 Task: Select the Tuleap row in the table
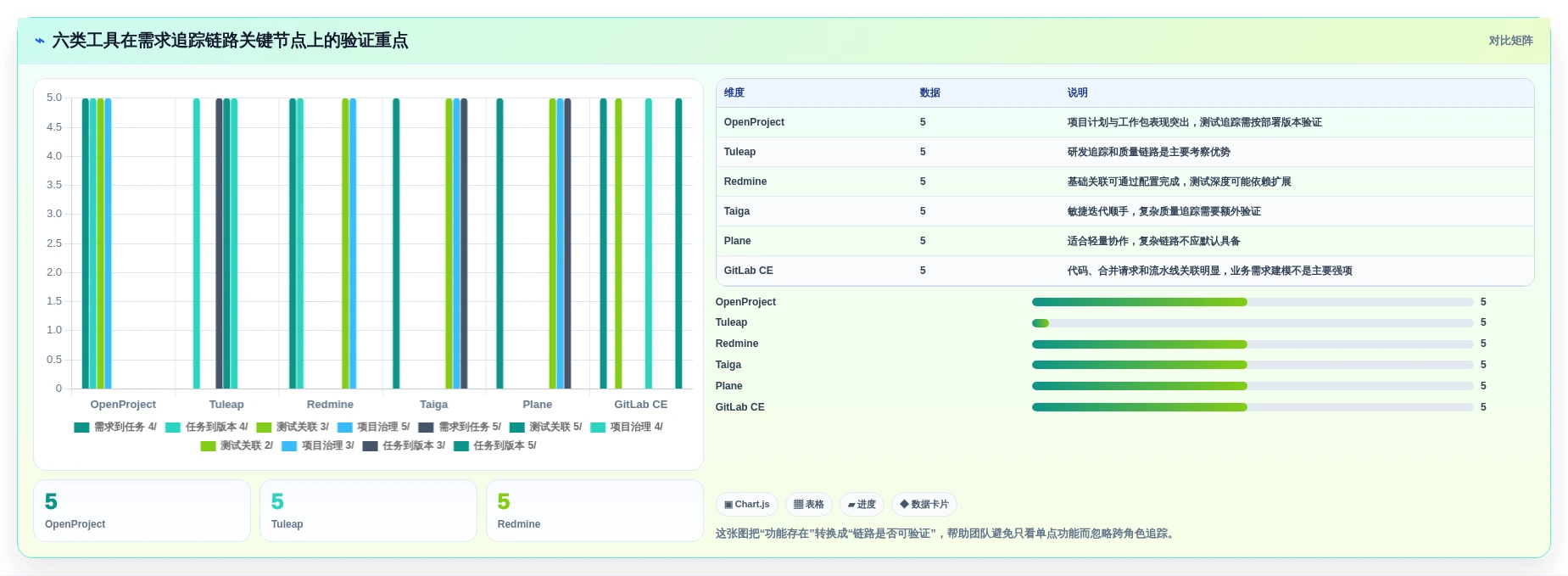1124,153
